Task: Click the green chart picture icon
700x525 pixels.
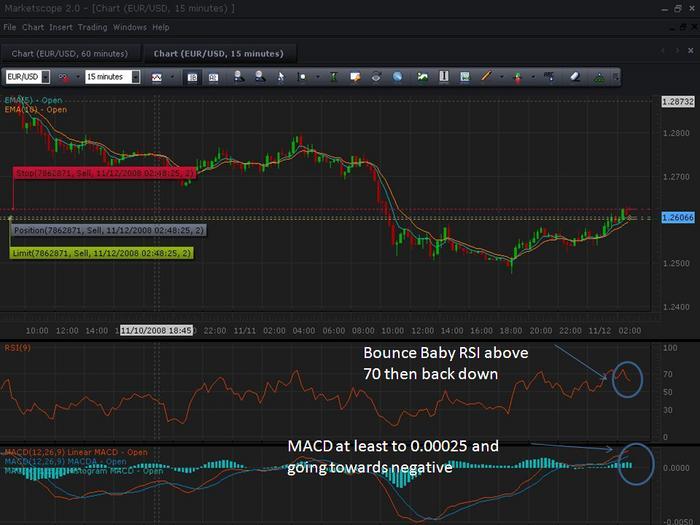Action: click(422, 77)
